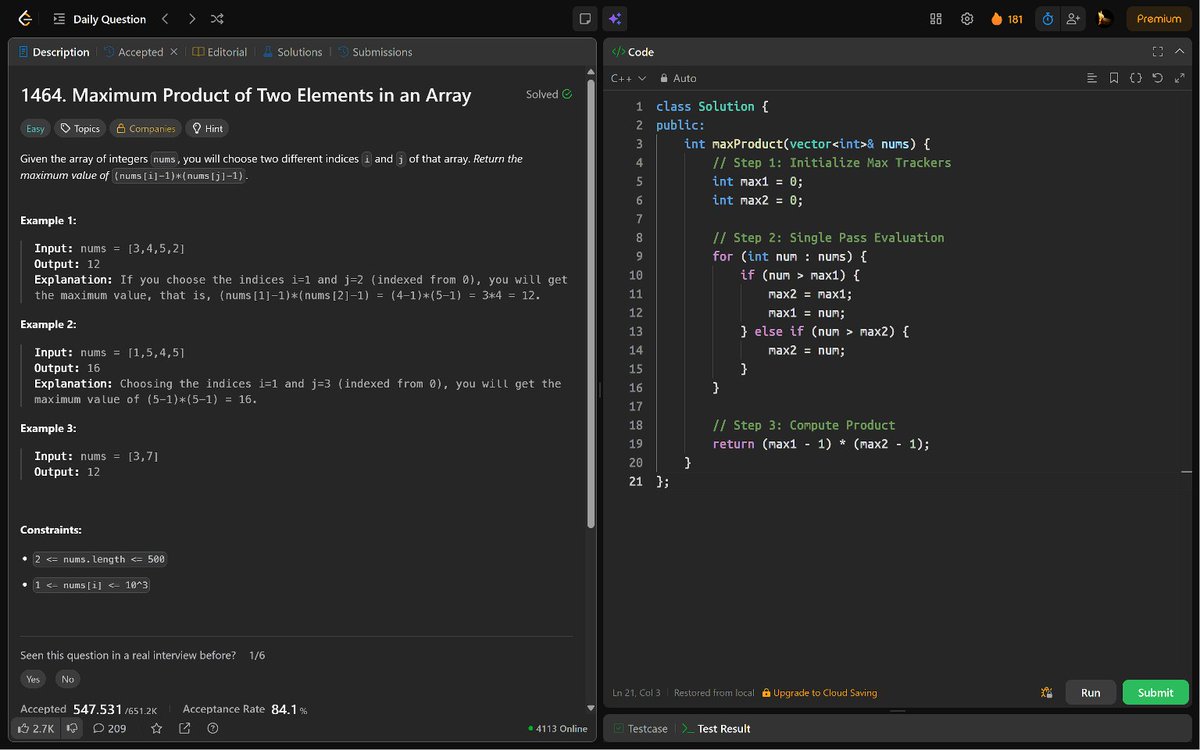Screen dimensions: 1200x750
Task: Click Acceptance Rate 84.1% stat
Action: pos(245,709)
